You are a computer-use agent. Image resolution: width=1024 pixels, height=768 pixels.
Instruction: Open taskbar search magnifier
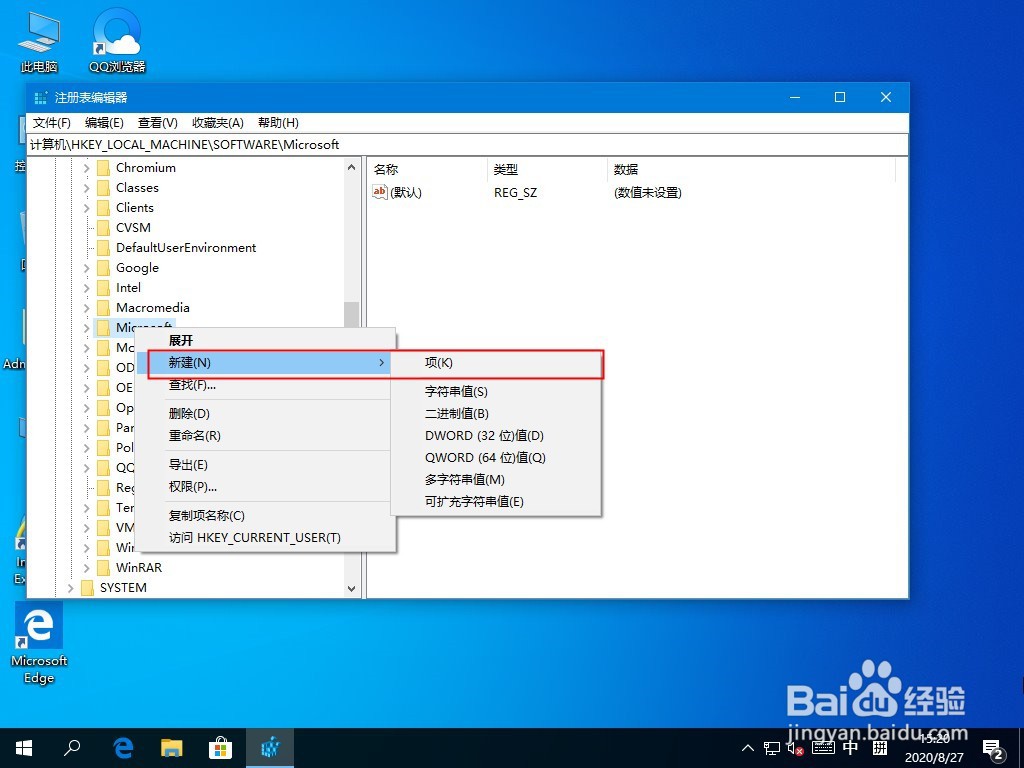72,748
